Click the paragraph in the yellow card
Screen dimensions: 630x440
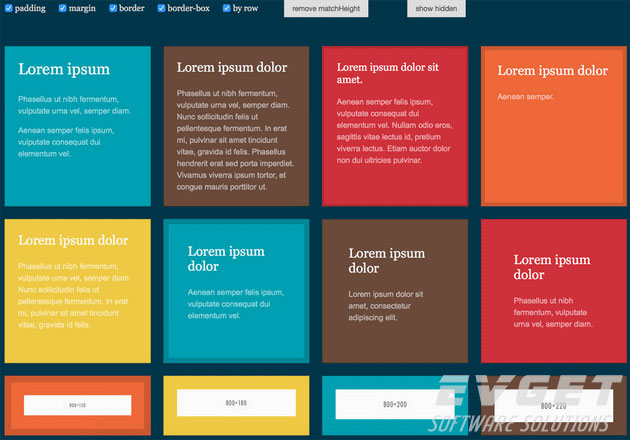[74, 295]
